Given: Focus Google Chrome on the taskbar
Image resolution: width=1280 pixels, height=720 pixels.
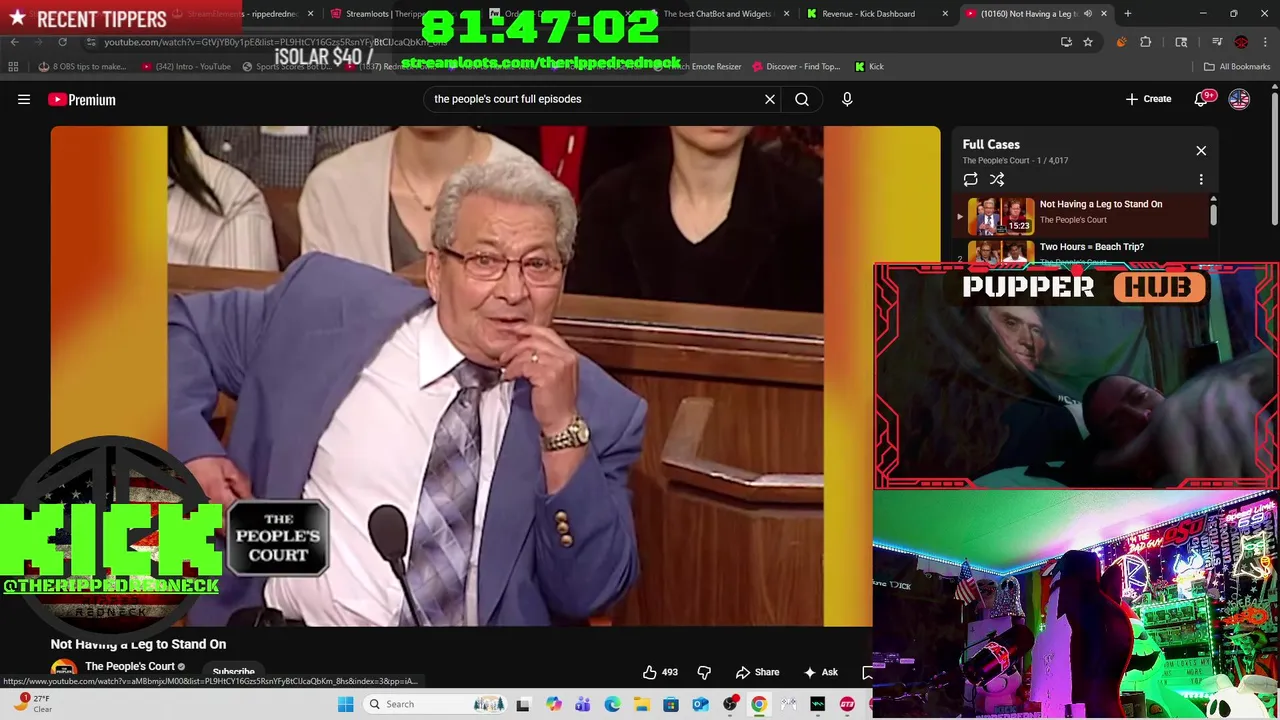Looking at the screenshot, I should [759, 704].
